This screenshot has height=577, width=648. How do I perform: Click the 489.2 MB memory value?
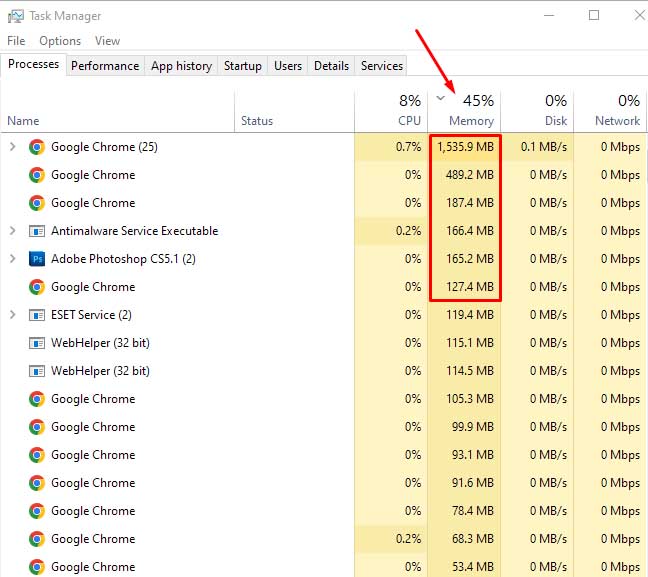469,175
